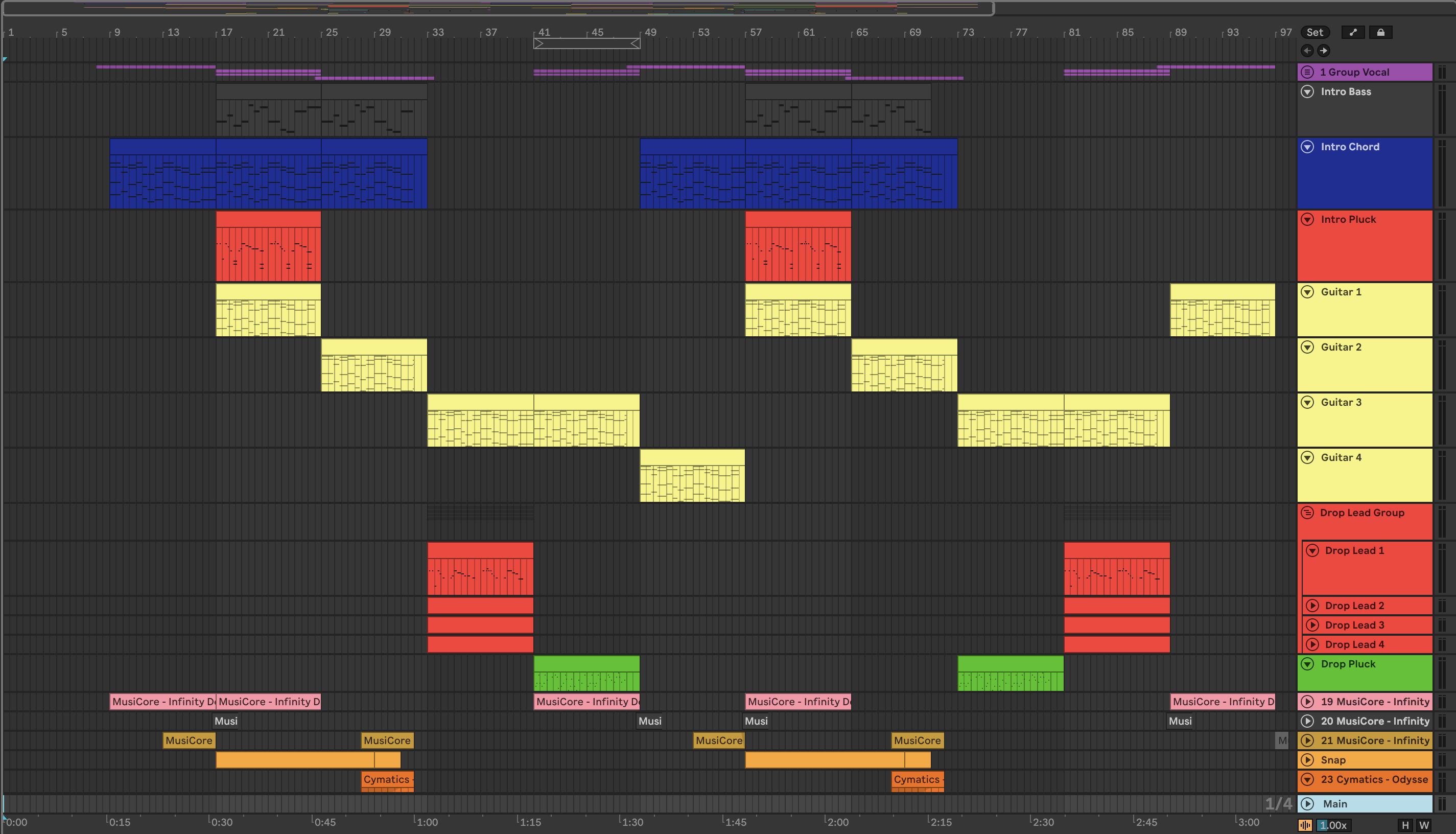This screenshot has height=834, width=1456.
Task: Click the loop brace in the ruler
Action: click(x=586, y=43)
